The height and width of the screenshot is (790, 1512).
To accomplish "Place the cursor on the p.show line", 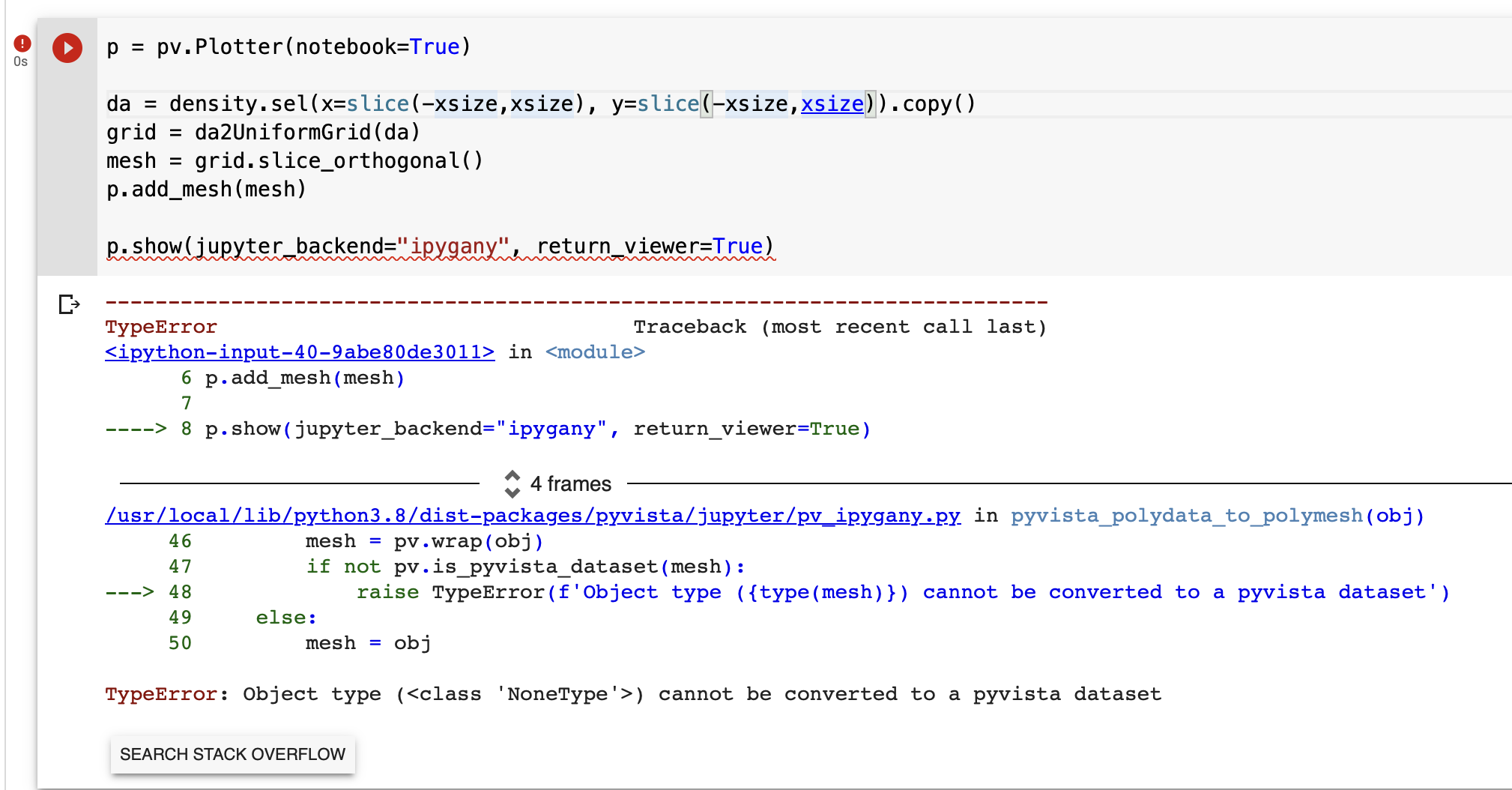I will pos(438,245).
